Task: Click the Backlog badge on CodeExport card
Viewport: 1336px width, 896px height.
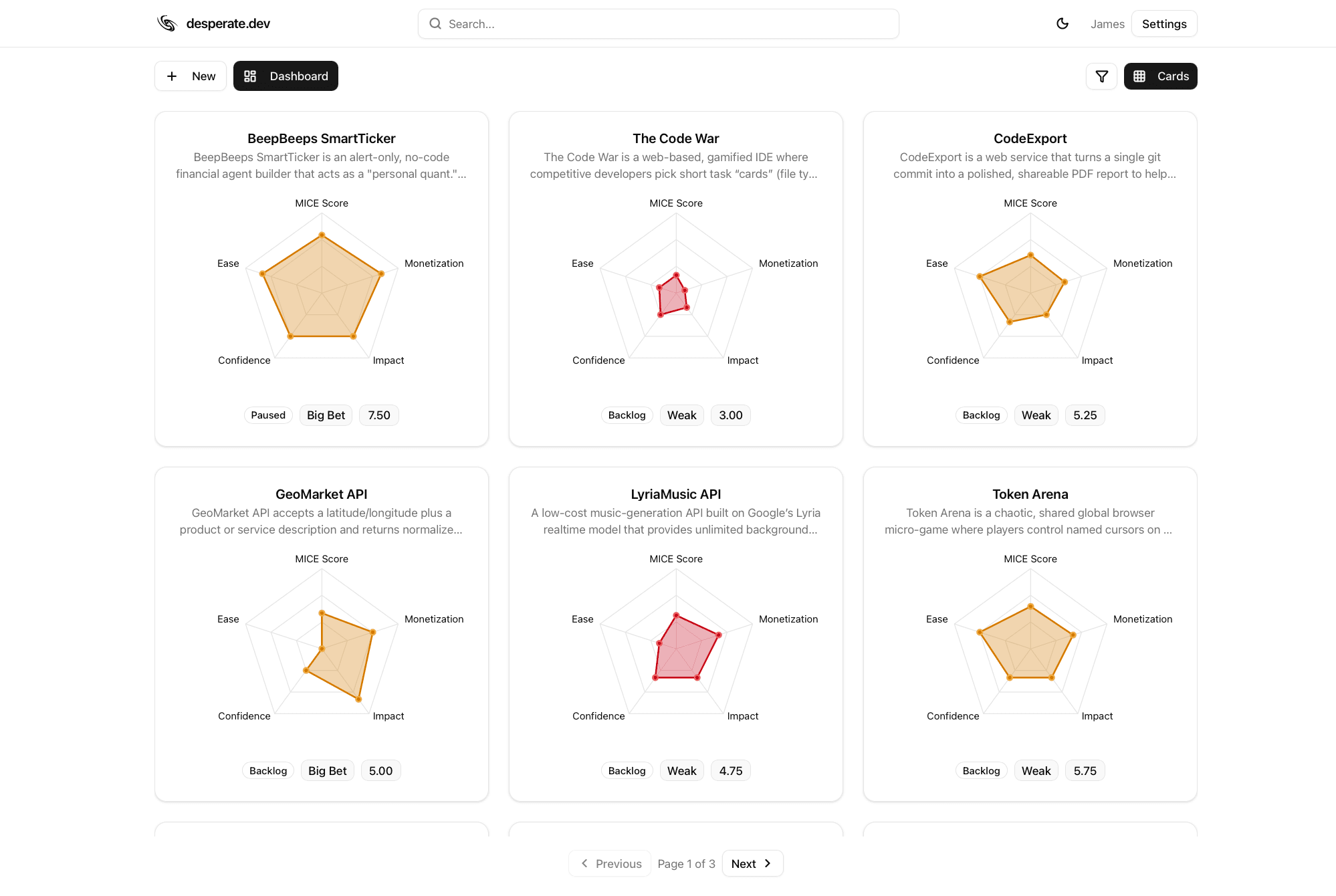Action: (x=981, y=415)
